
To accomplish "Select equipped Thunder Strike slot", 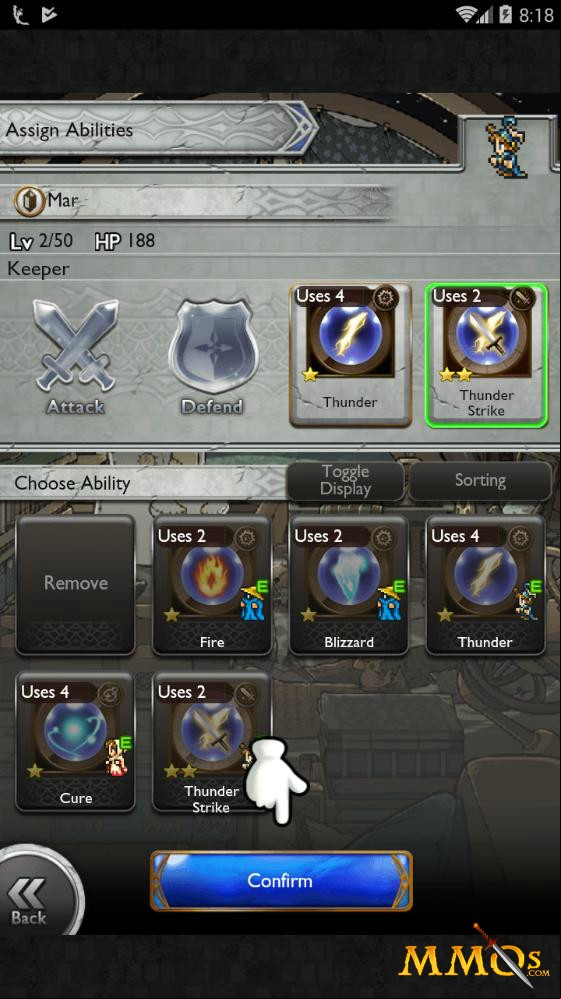I will 486,354.
